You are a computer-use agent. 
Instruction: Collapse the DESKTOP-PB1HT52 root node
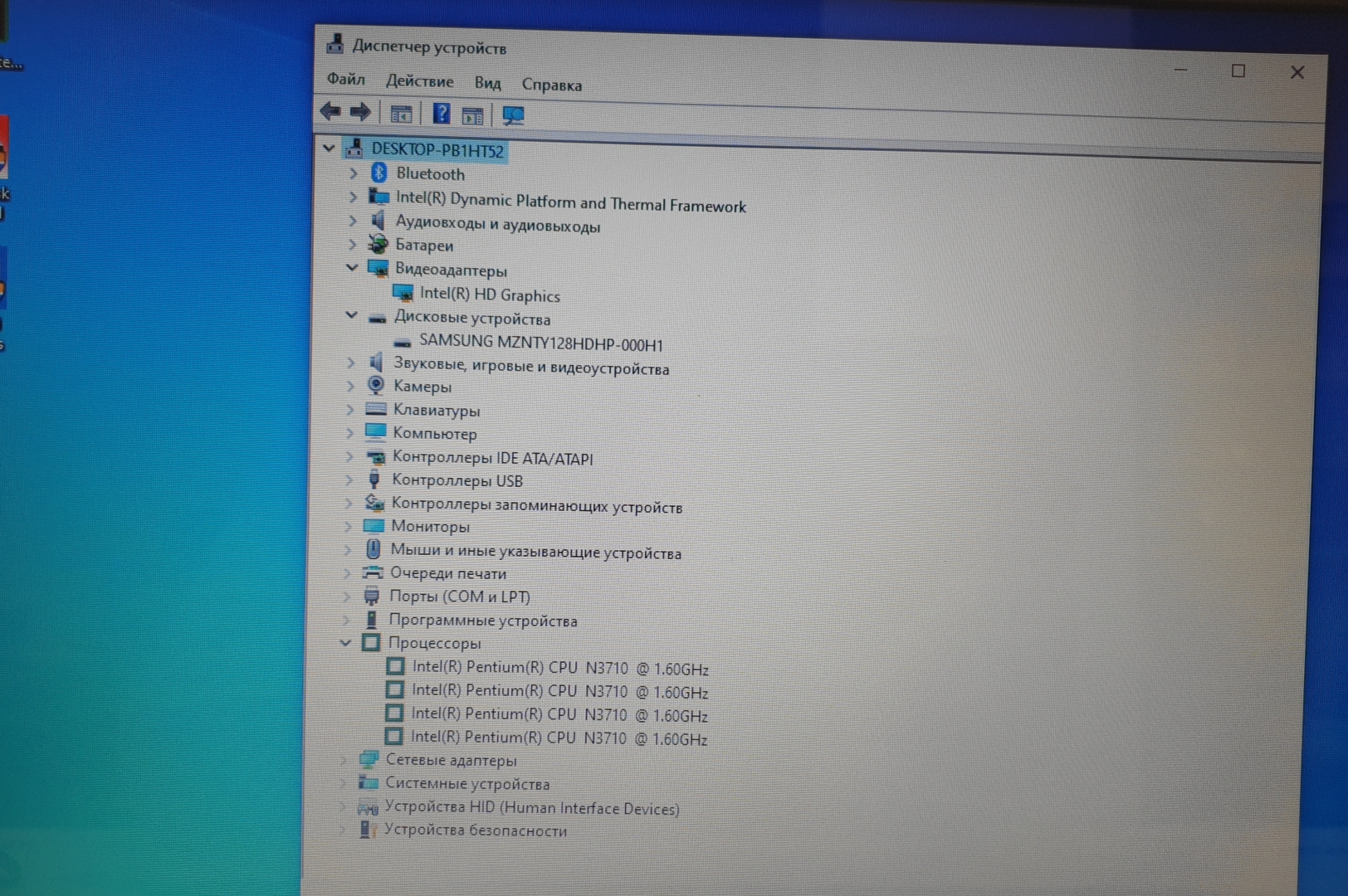click(329, 149)
